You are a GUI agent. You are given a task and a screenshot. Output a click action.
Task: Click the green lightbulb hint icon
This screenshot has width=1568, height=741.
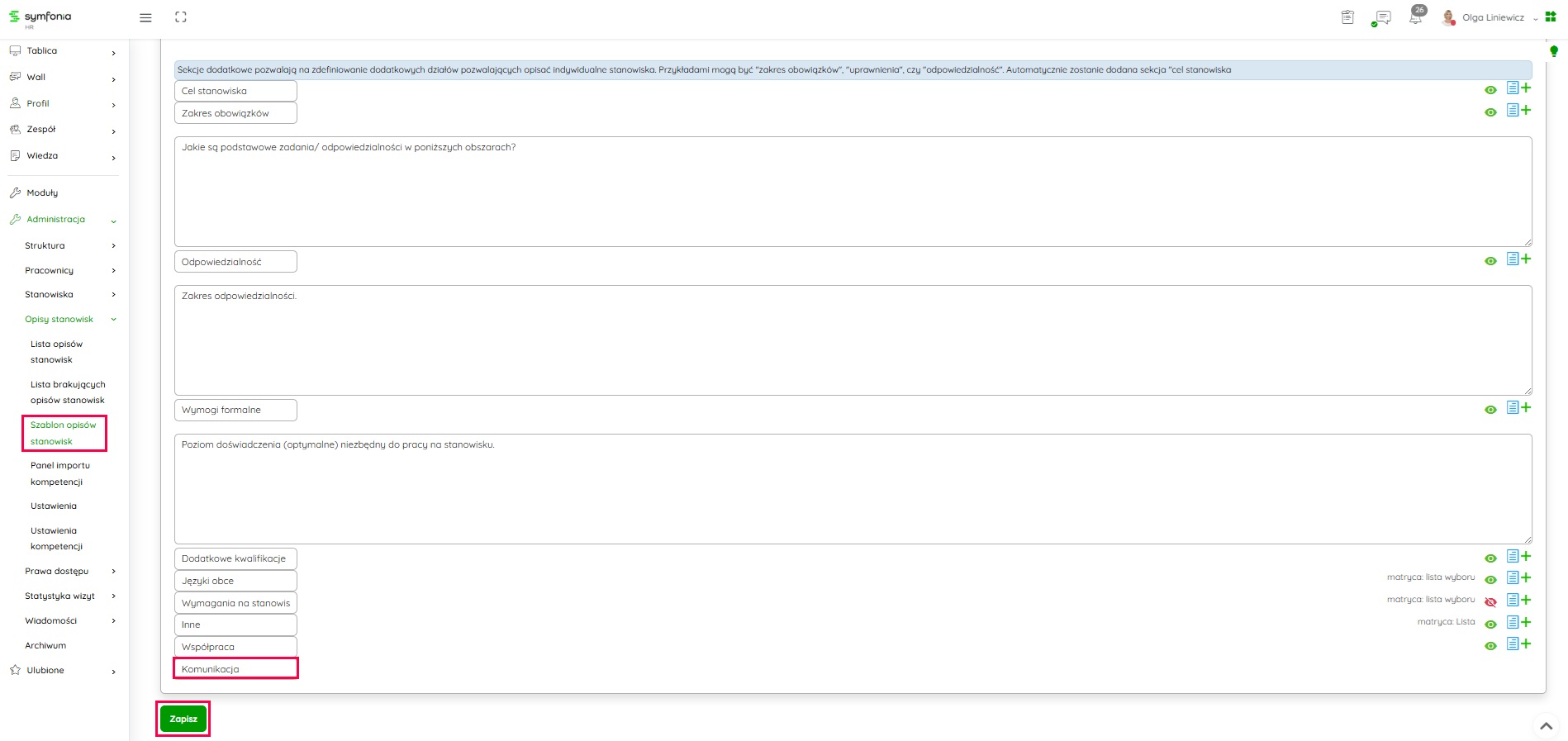click(1553, 51)
